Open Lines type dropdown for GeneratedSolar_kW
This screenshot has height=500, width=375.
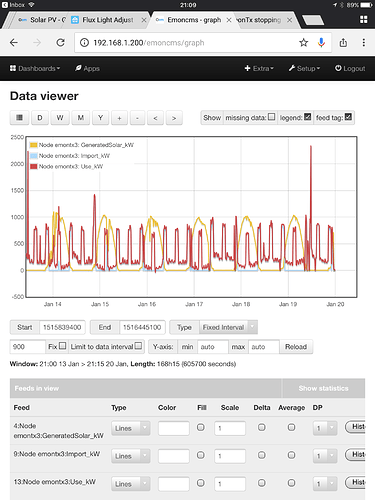point(131,428)
